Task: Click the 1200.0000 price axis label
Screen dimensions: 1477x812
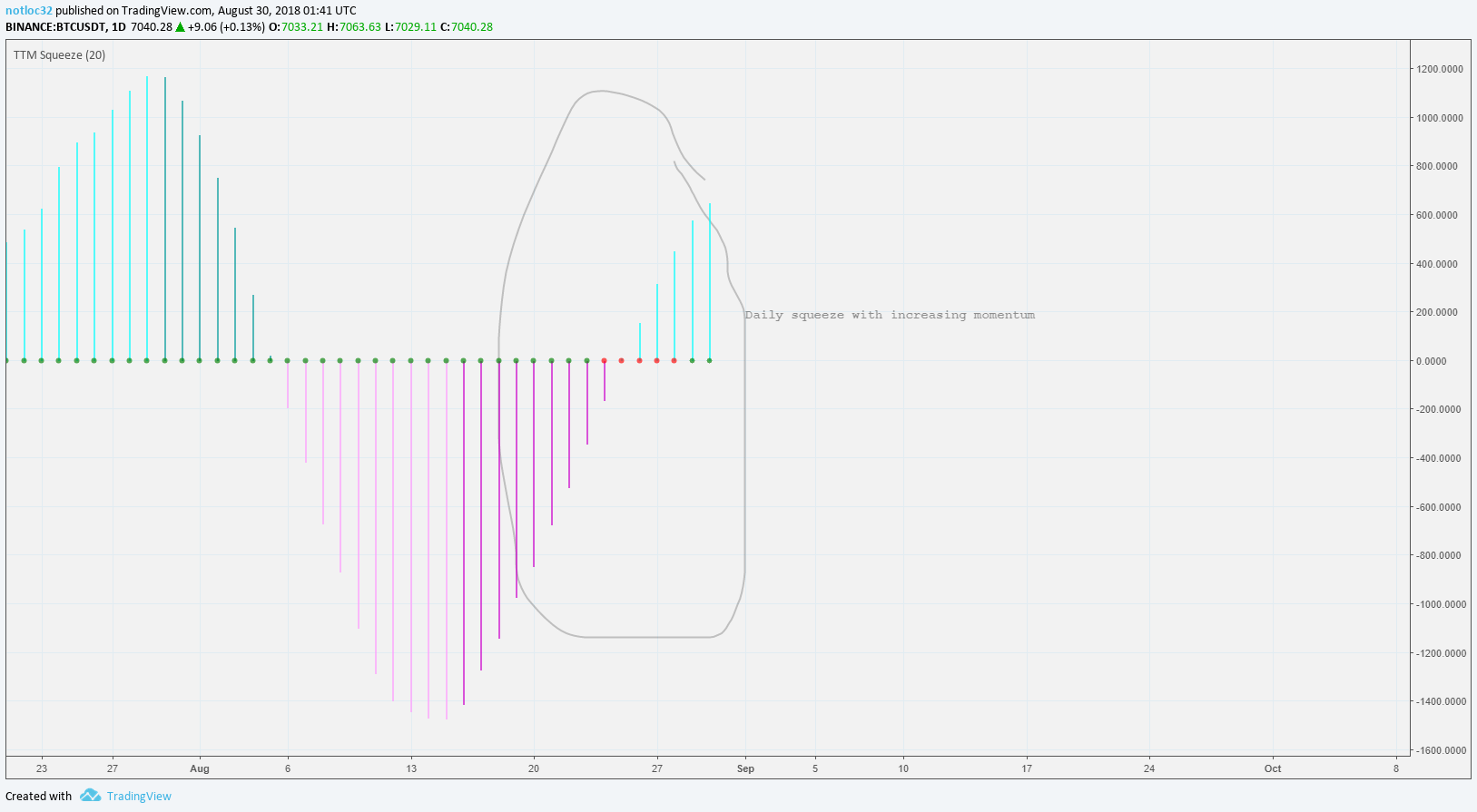Action: [x=1440, y=69]
